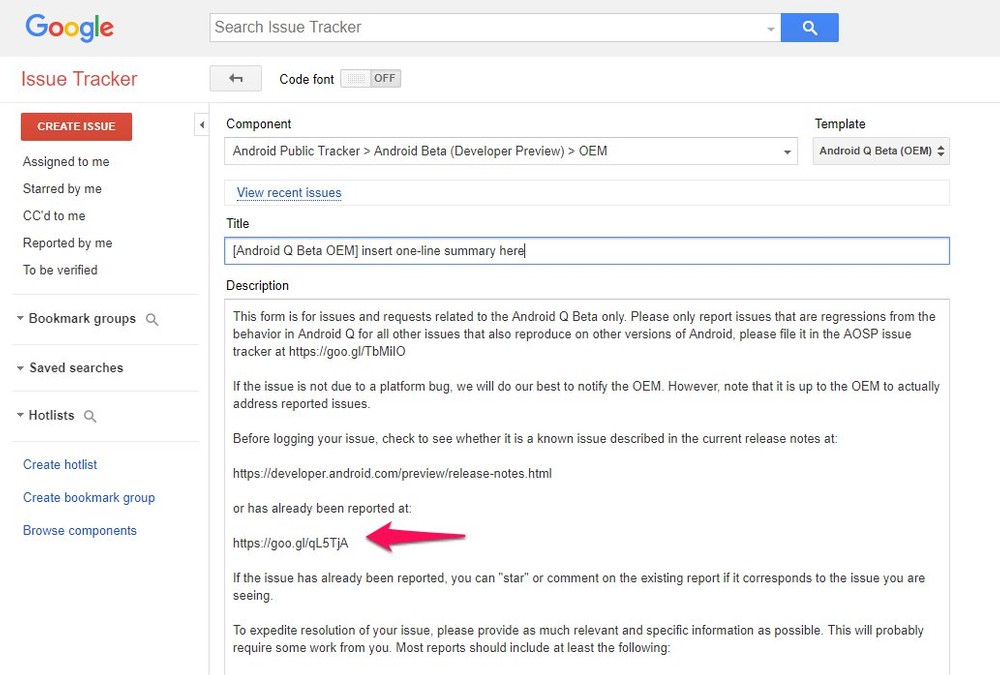Click the back arrow button

(235, 78)
